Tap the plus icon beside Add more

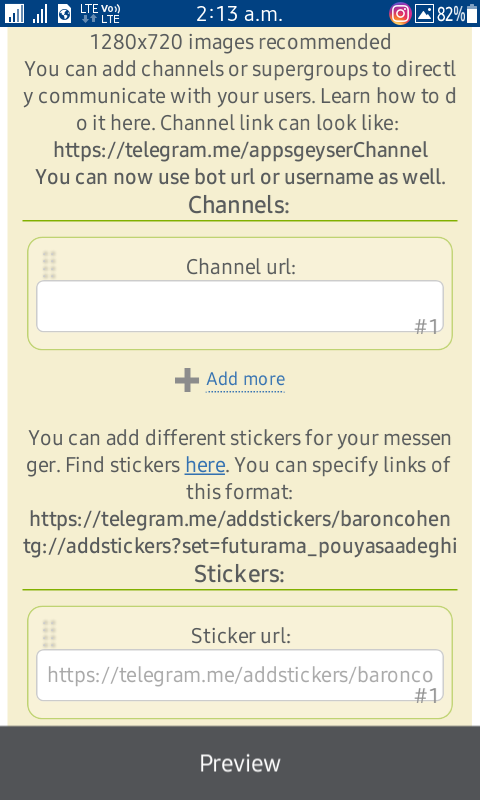[187, 380]
